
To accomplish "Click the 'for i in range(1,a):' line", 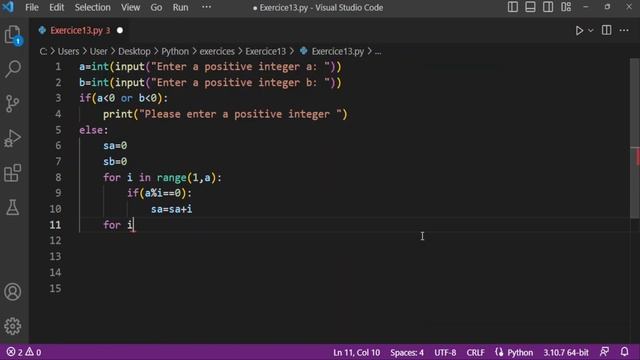I will point(162,178).
